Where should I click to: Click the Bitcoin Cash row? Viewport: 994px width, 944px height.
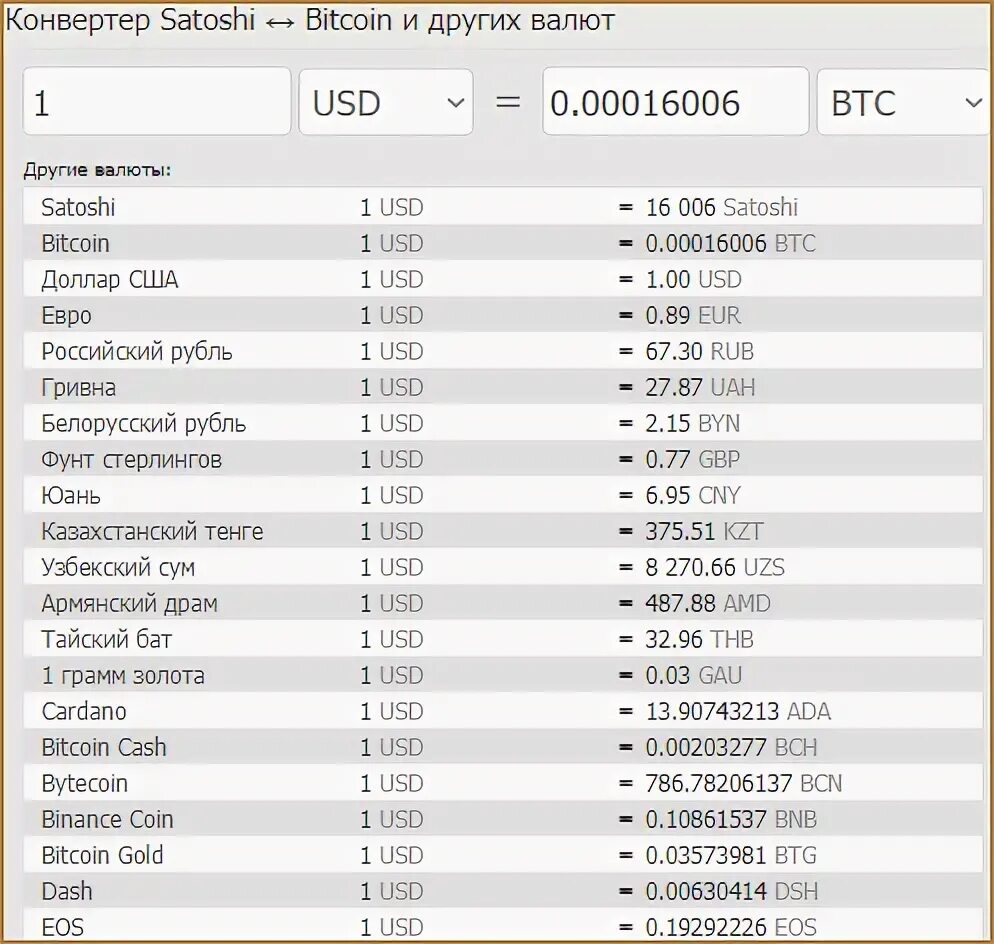pos(503,747)
